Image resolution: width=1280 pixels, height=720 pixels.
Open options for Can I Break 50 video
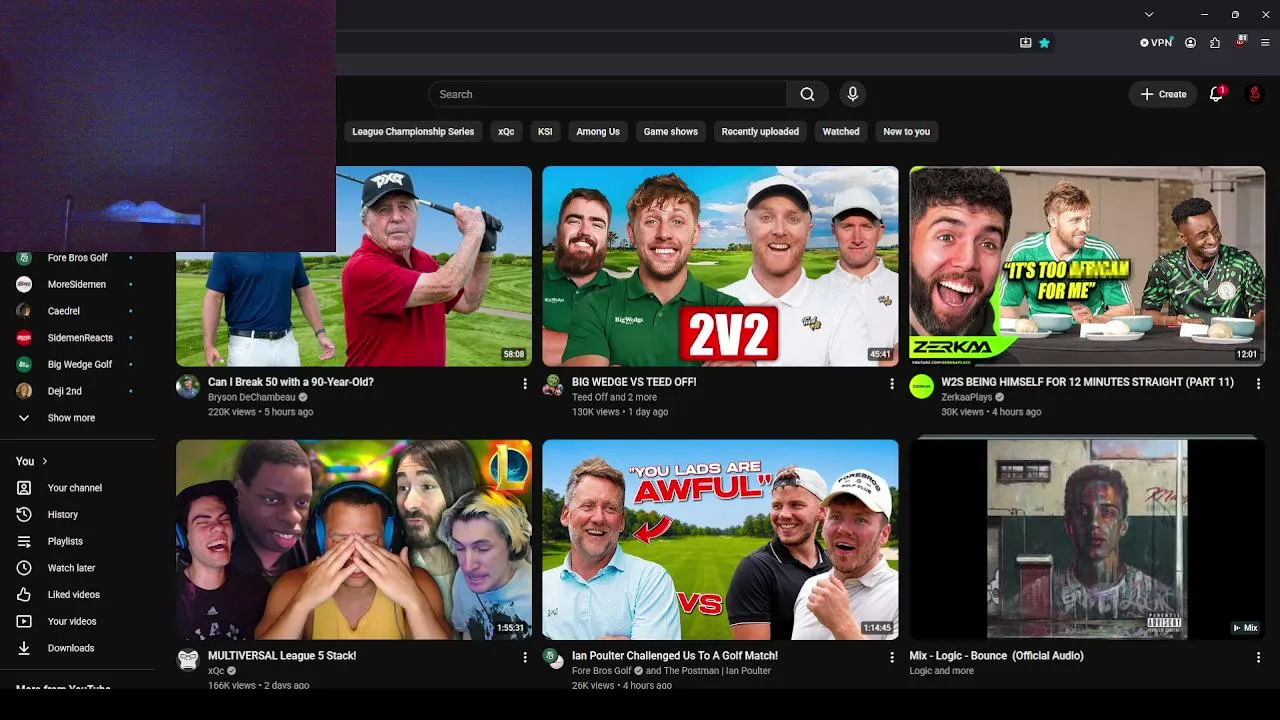525,383
